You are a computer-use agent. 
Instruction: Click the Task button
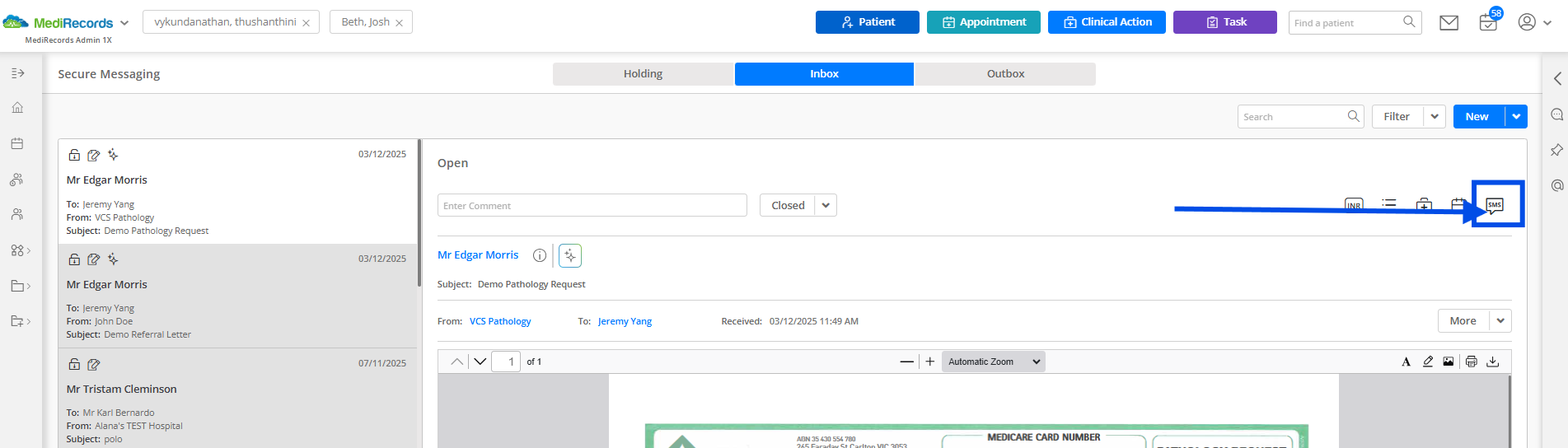pos(1225,22)
